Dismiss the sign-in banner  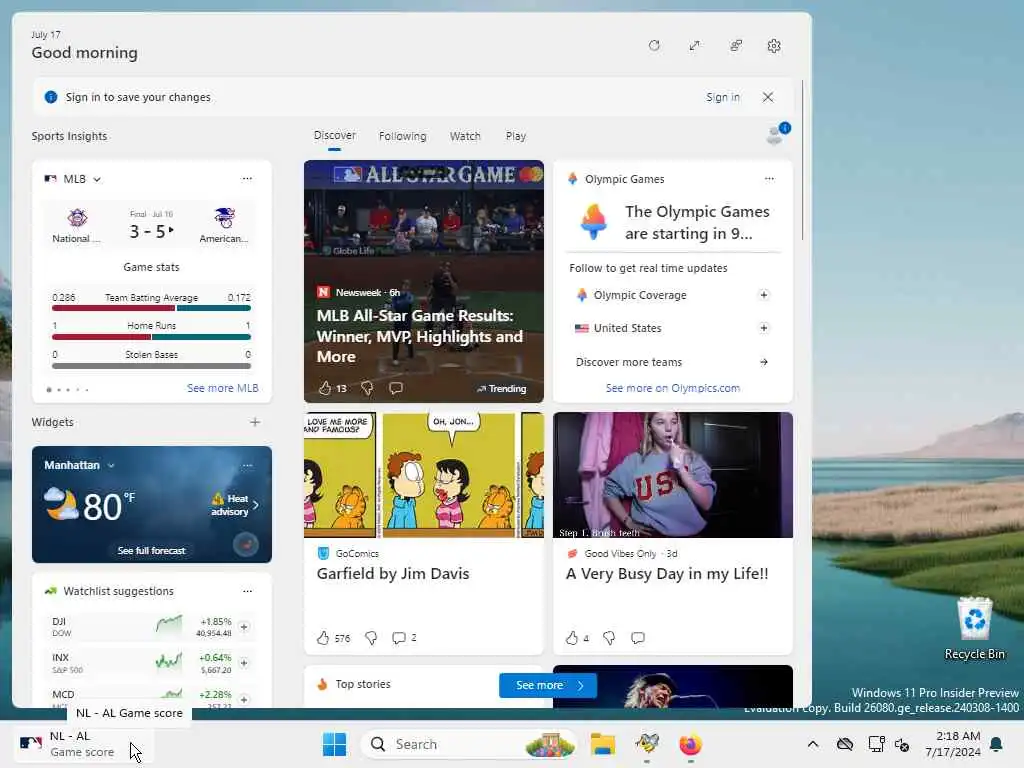(768, 97)
